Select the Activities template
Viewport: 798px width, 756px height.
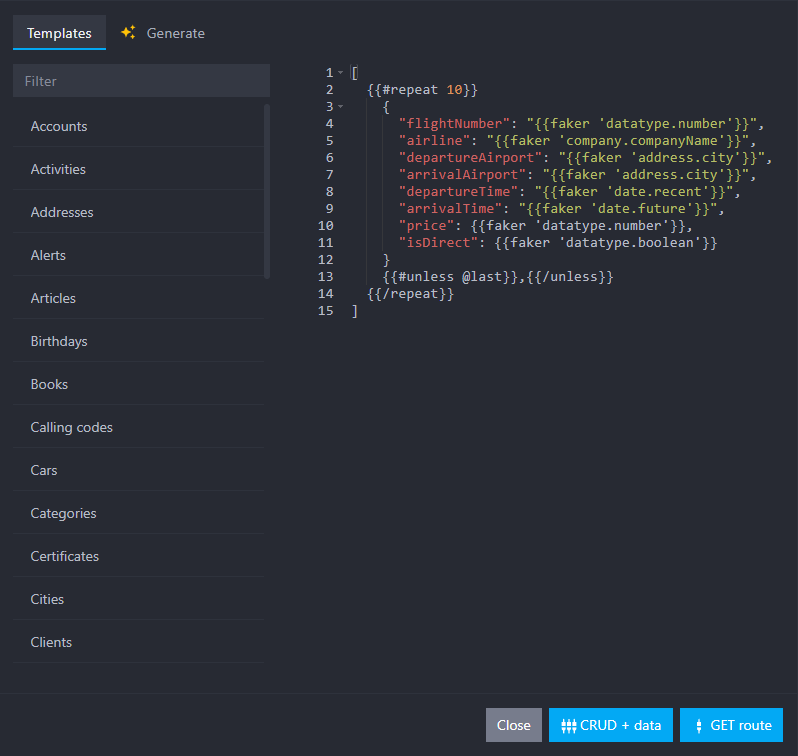coord(58,169)
